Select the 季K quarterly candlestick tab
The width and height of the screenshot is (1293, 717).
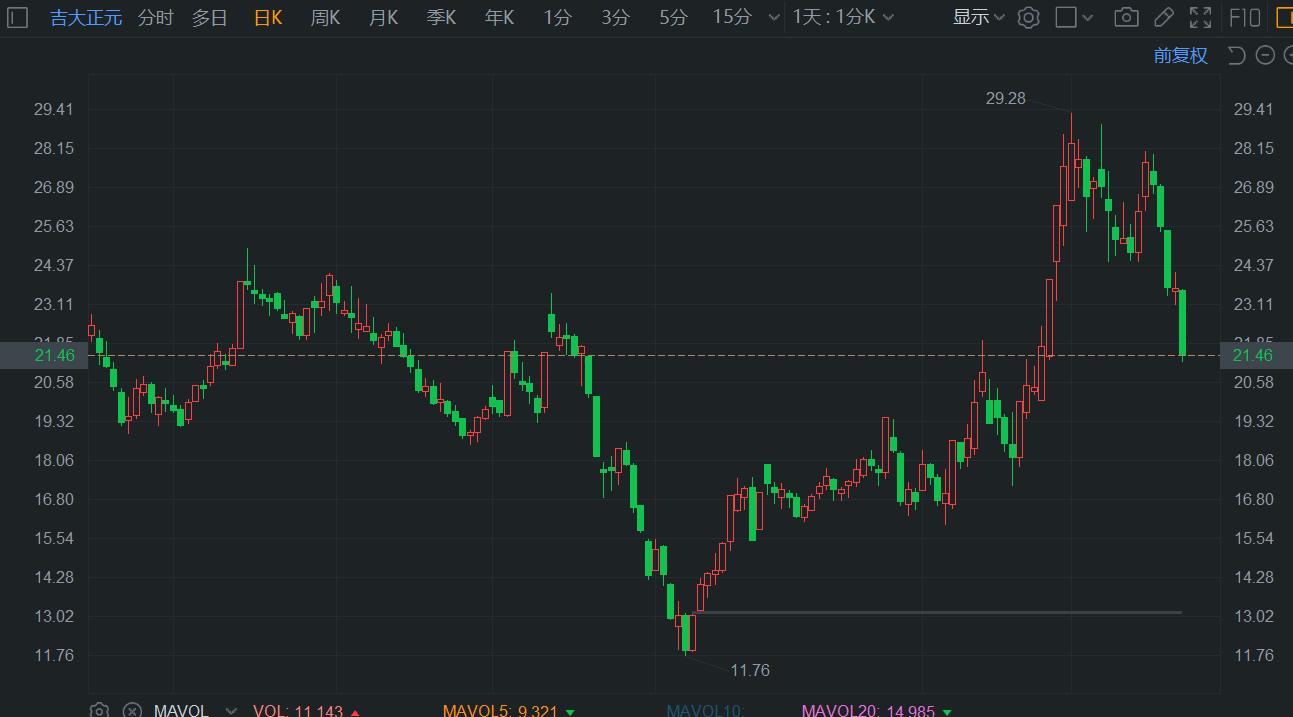(x=442, y=17)
